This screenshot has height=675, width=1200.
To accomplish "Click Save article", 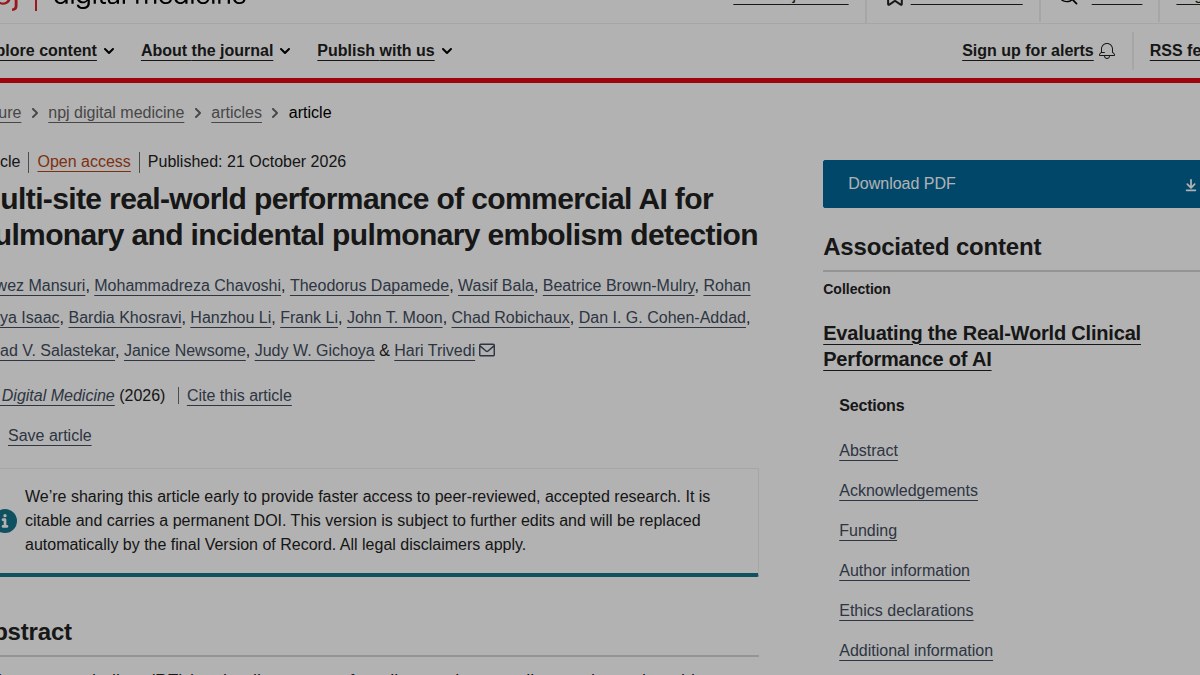I will pyautogui.click(x=50, y=436).
